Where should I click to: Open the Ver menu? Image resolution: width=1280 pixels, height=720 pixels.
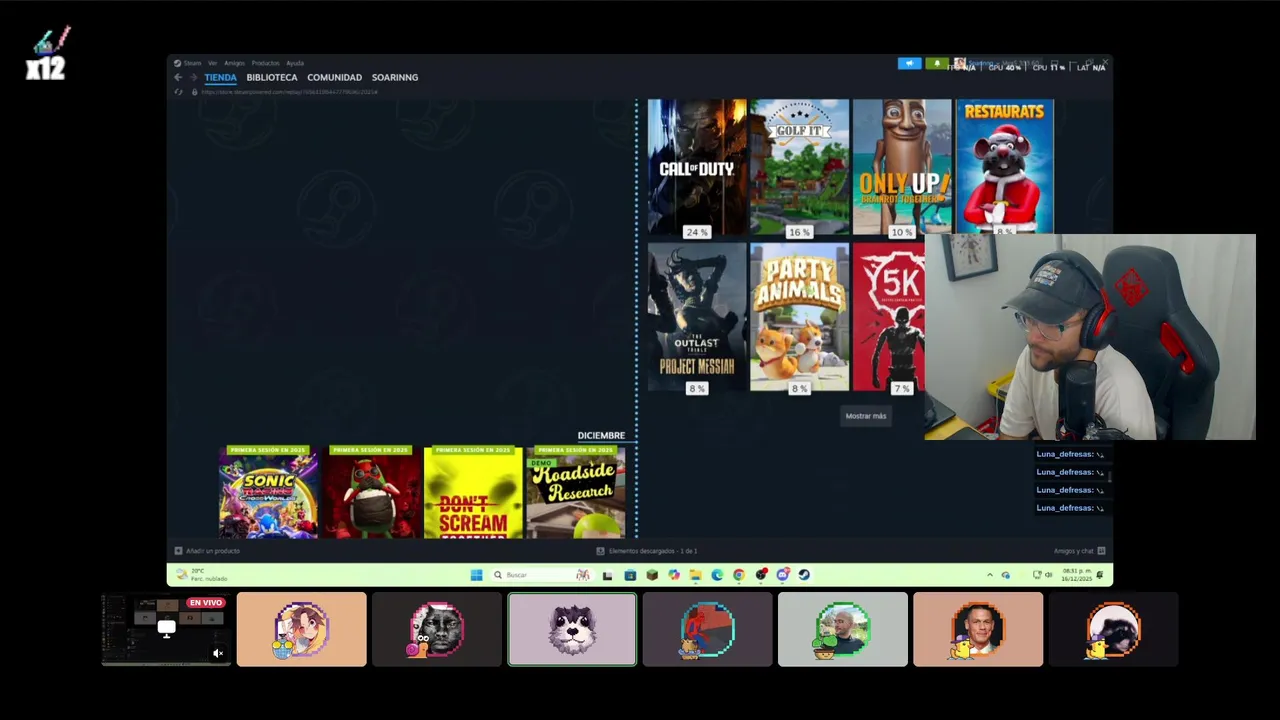(212, 63)
